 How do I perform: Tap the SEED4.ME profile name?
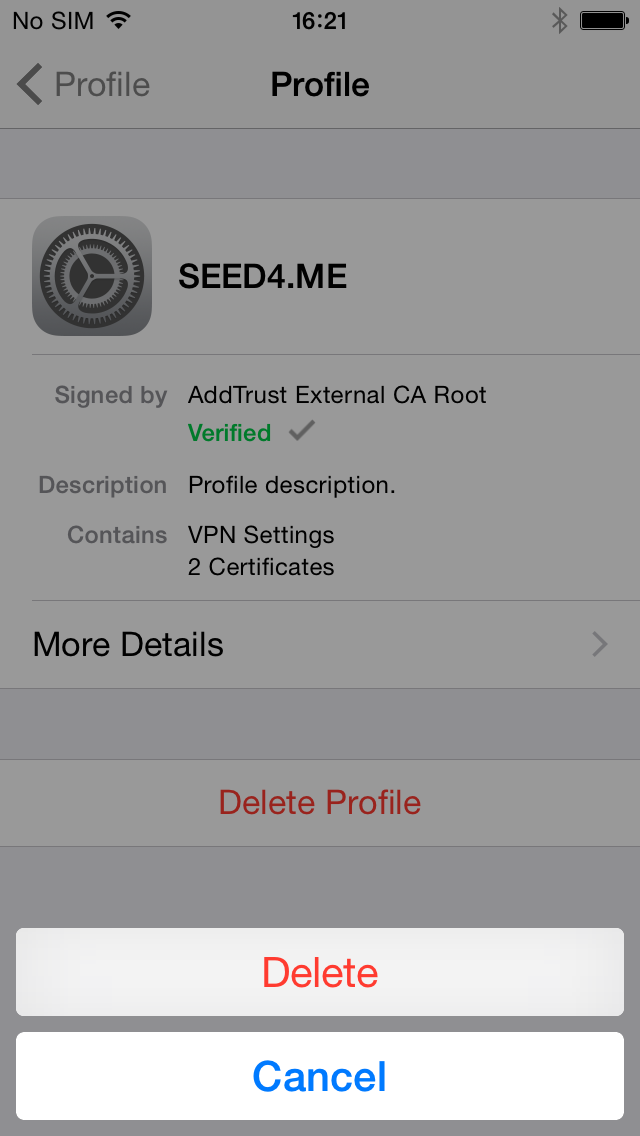[263, 276]
